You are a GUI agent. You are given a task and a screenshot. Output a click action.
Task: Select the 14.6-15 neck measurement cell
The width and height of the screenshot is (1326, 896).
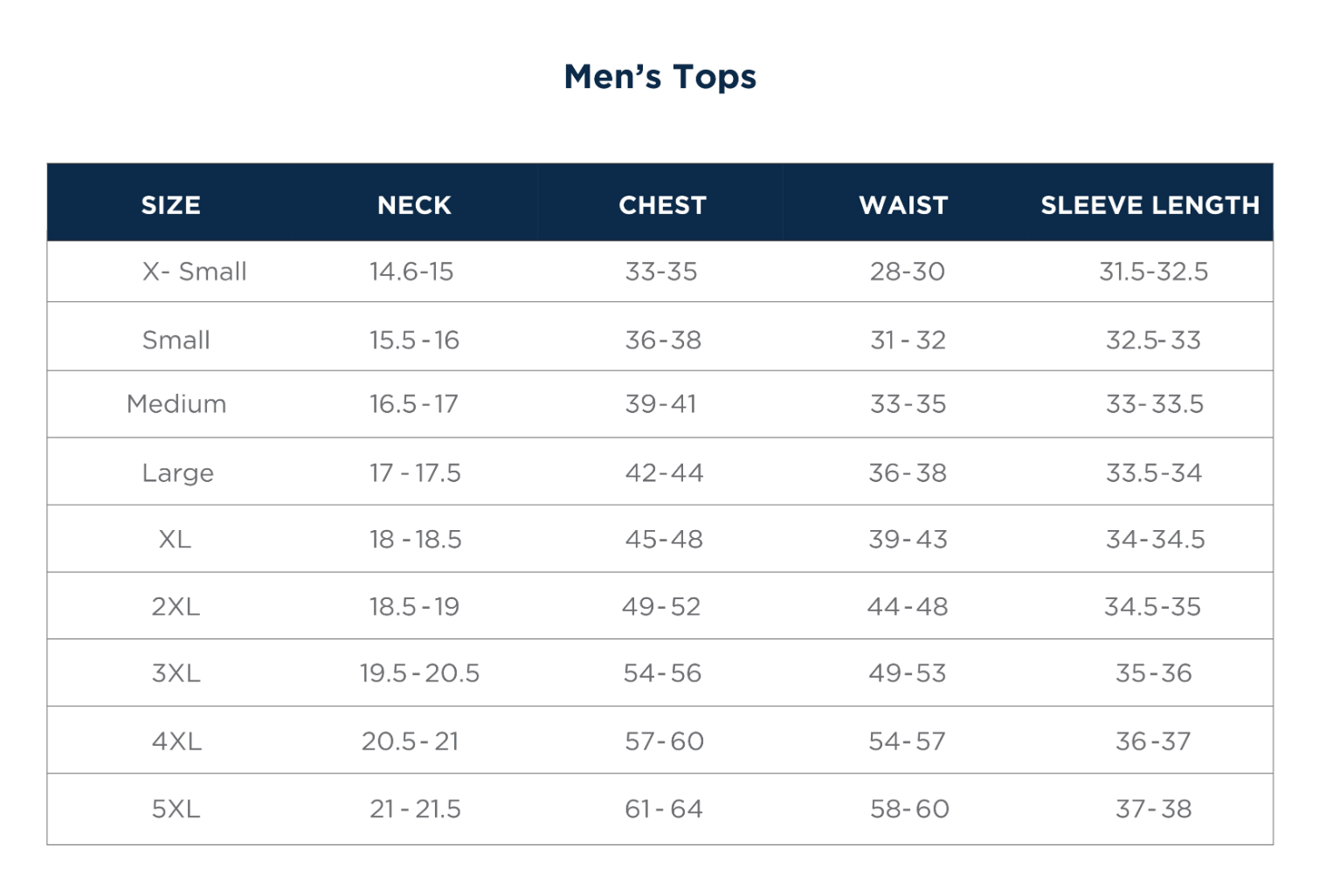[x=411, y=272]
